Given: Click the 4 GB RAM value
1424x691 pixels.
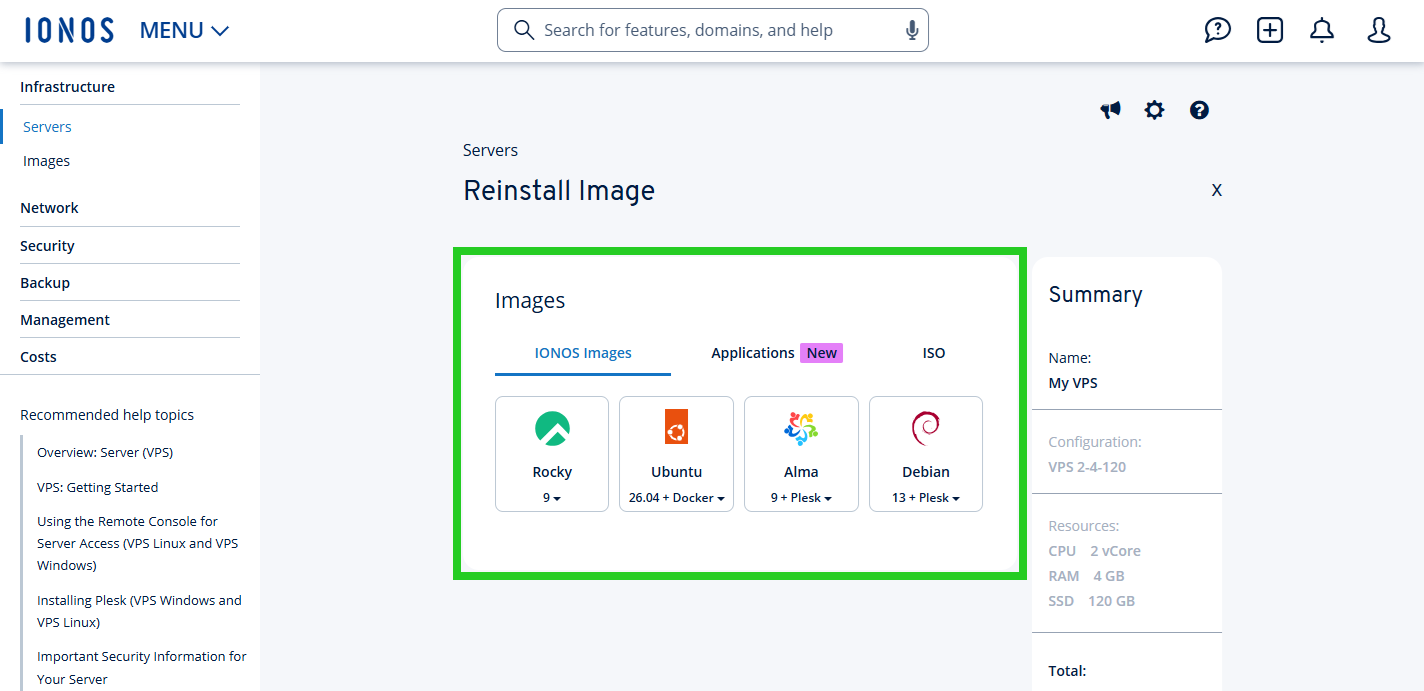Looking at the screenshot, I should [1107, 576].
